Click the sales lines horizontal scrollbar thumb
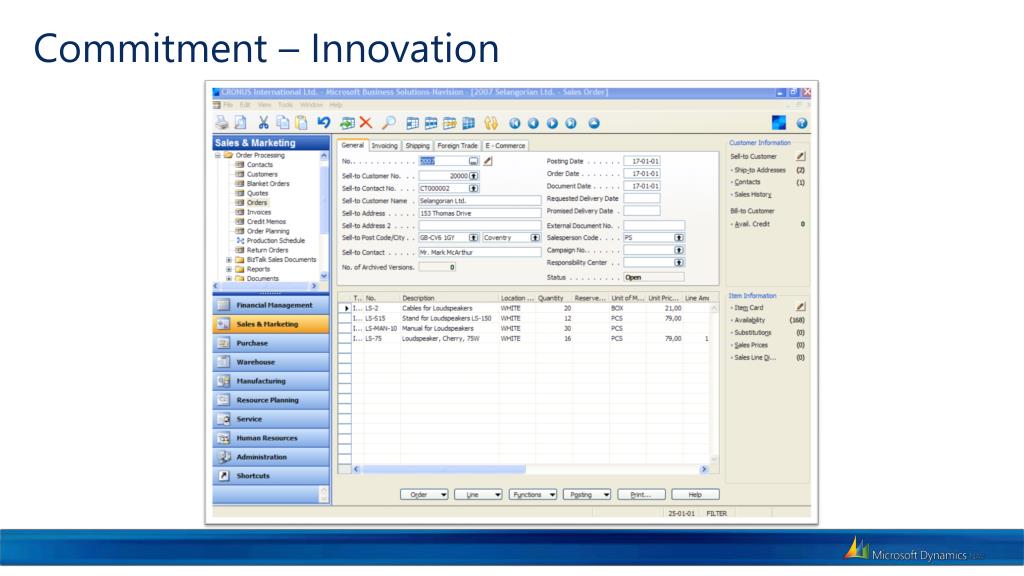Viewport: 1024px width, 576px height. [x=443, y=469]
